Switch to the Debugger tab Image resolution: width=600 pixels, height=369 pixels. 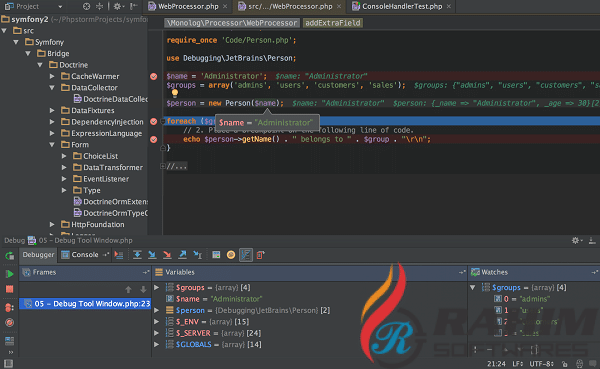38,255
